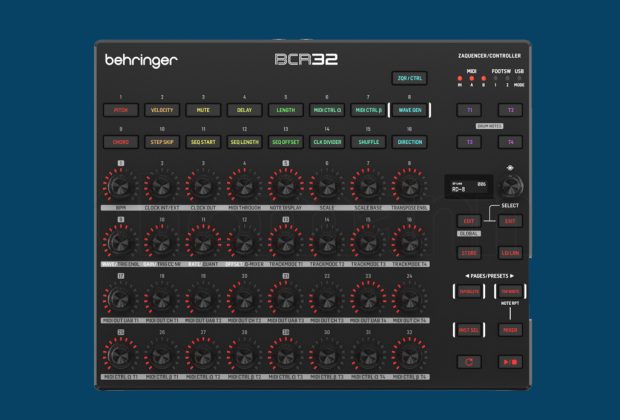Click knob 27 labeled MIDI CTRL α T2
The image size is (620, 420).
click(x=203, y=356)
